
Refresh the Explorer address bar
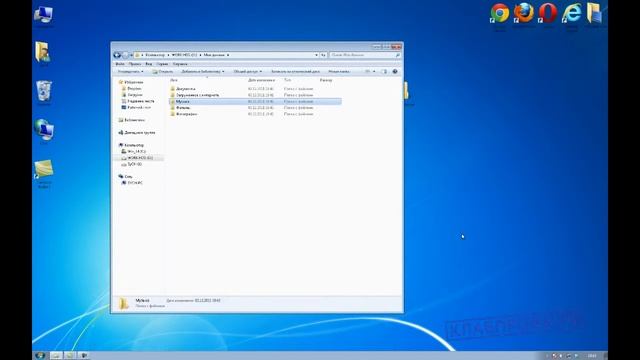[x=323, y=55]
